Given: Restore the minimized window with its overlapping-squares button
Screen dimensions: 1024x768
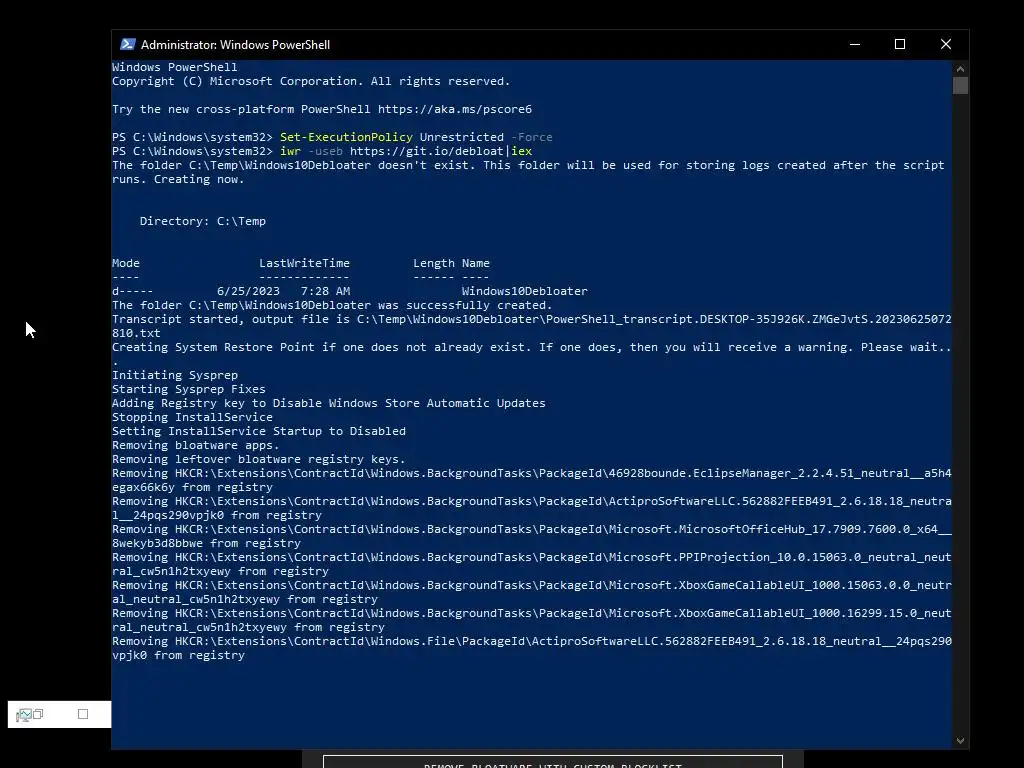Looking at the screenshot, I should pos(38,714).
